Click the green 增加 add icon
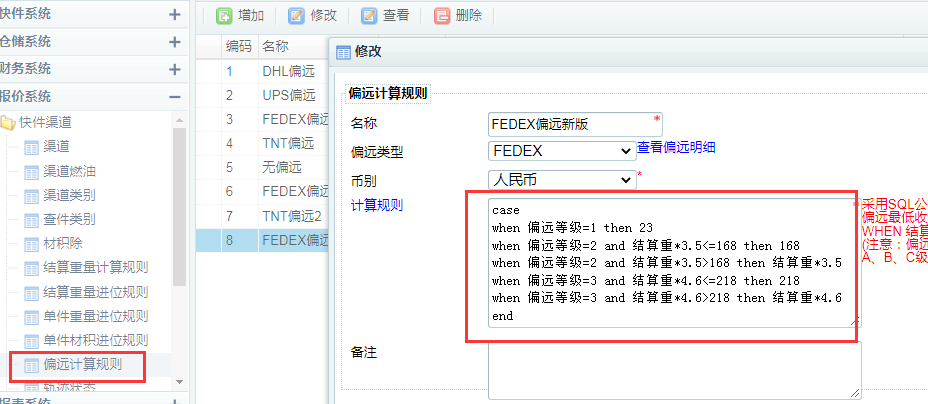The width and height of the screenshot is (928, 404). [224, 15]
